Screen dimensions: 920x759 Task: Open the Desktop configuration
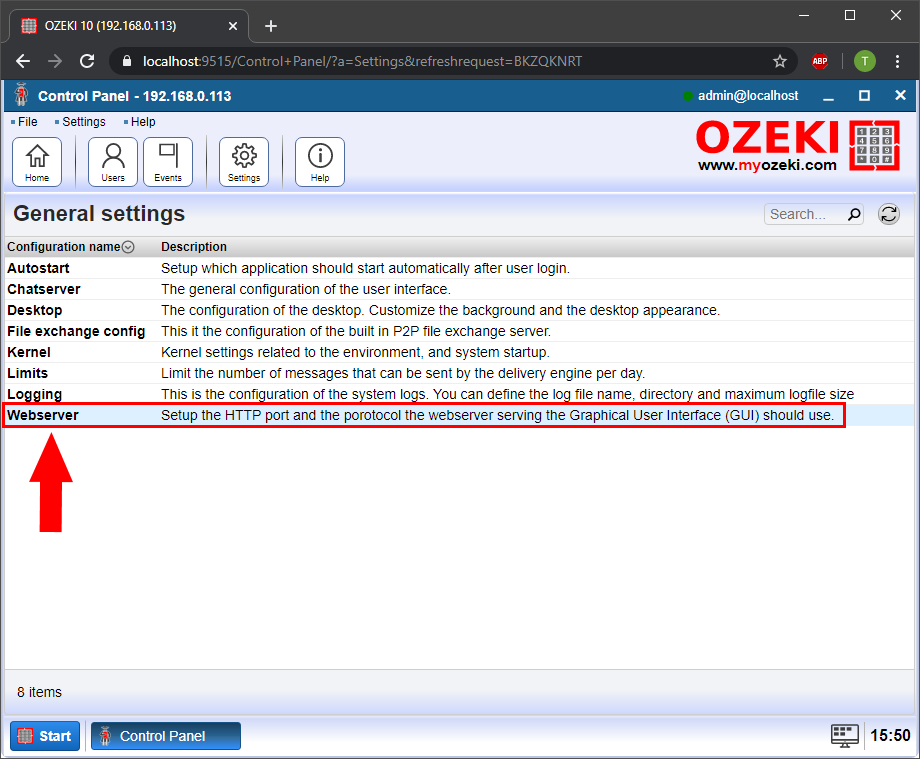[35, 310]
